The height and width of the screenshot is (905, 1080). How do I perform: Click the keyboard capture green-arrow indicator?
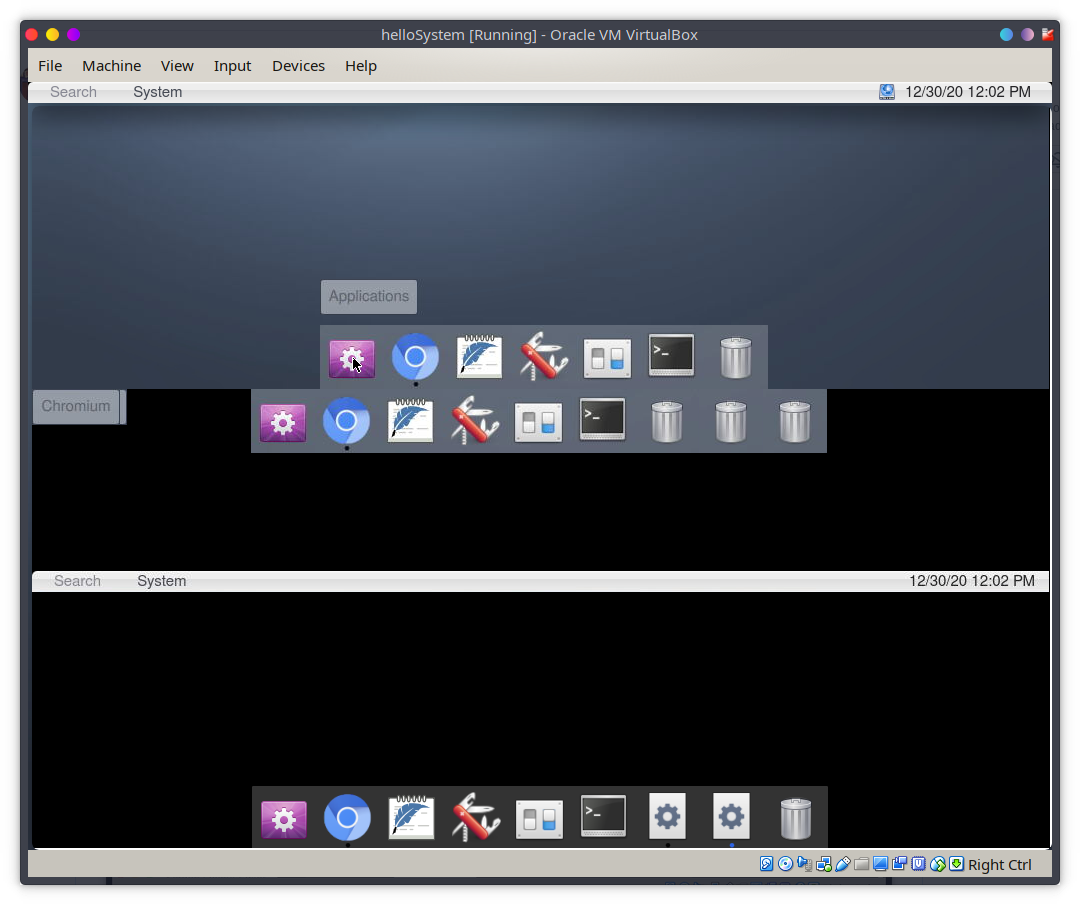tap(957, 864)
